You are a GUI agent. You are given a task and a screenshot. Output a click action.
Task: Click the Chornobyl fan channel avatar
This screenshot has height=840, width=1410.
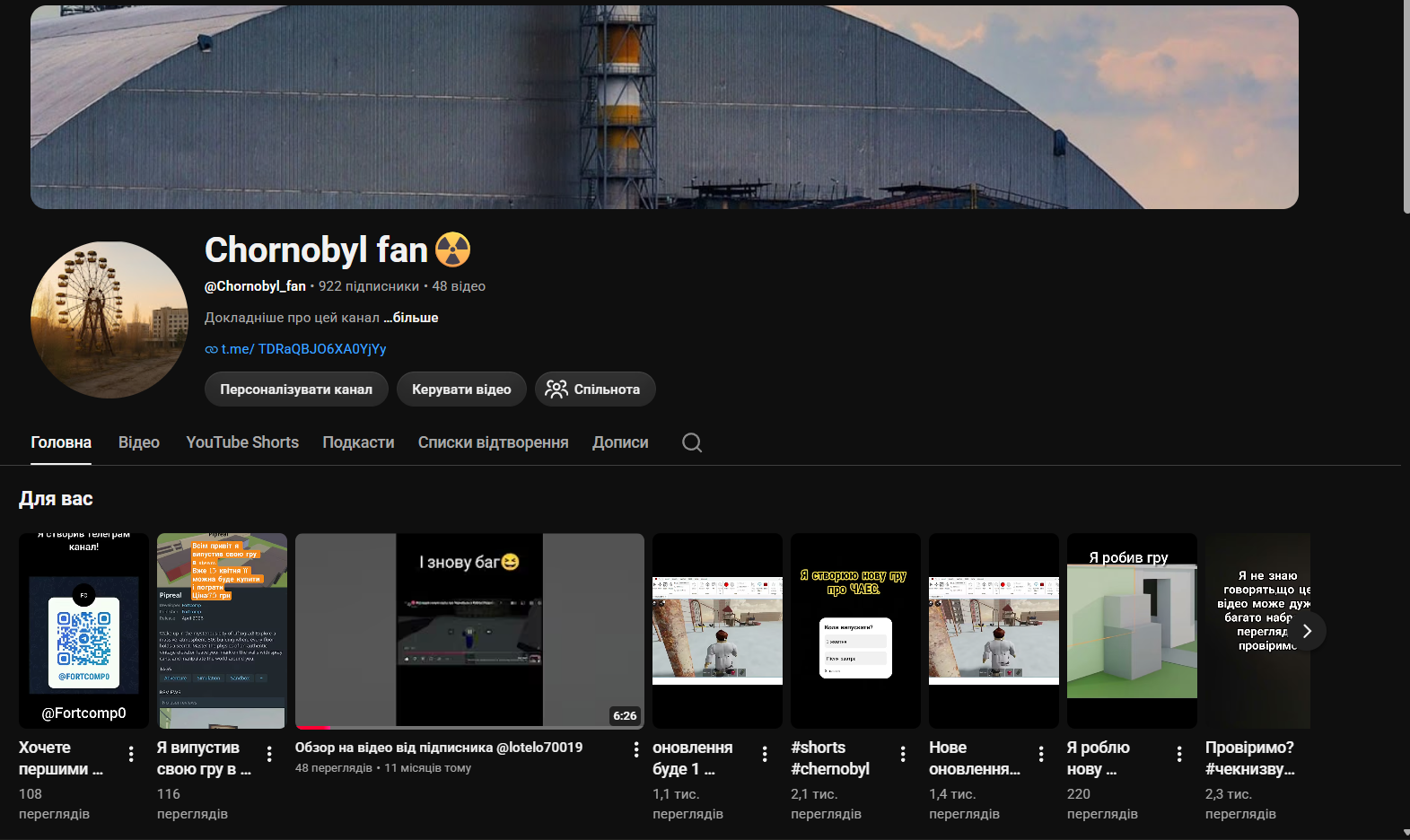click(109, 319)
